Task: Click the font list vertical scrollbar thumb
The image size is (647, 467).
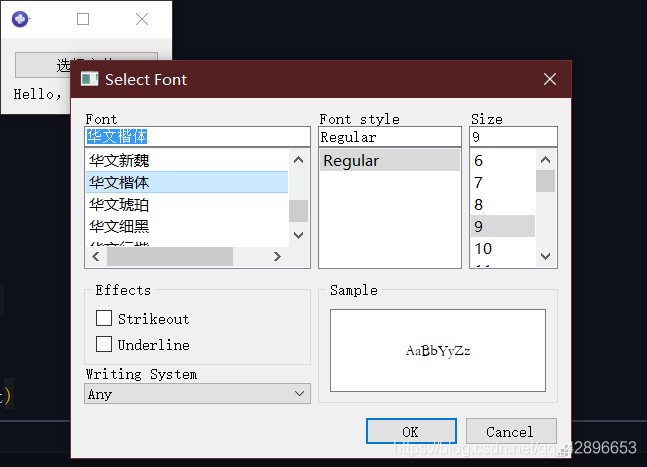Action: (298, 211)
